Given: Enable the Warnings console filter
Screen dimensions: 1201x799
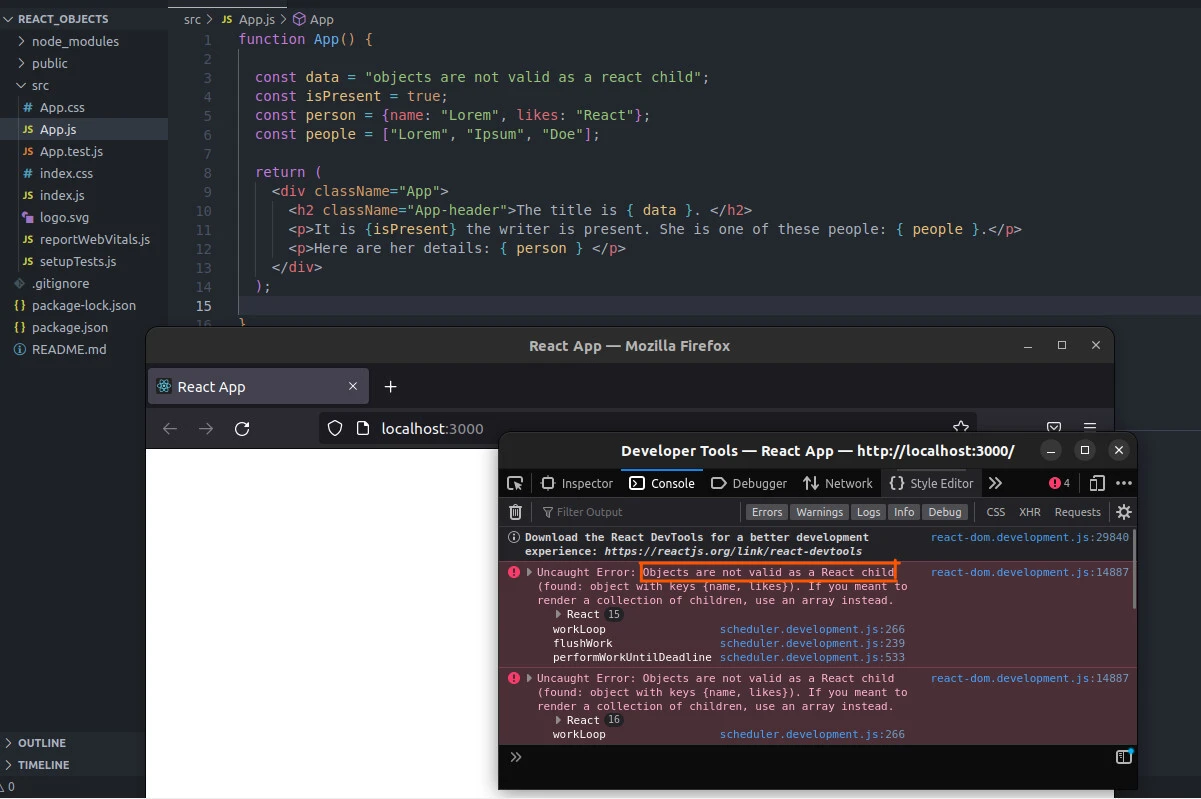Looking at the screenshot, I should click(819, 512).
